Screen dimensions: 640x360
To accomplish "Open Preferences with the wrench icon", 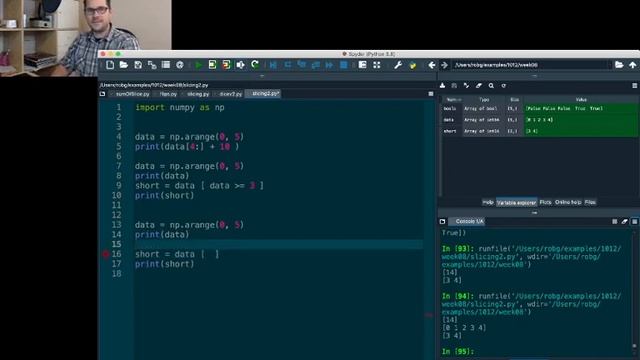I will coord(398,65).
